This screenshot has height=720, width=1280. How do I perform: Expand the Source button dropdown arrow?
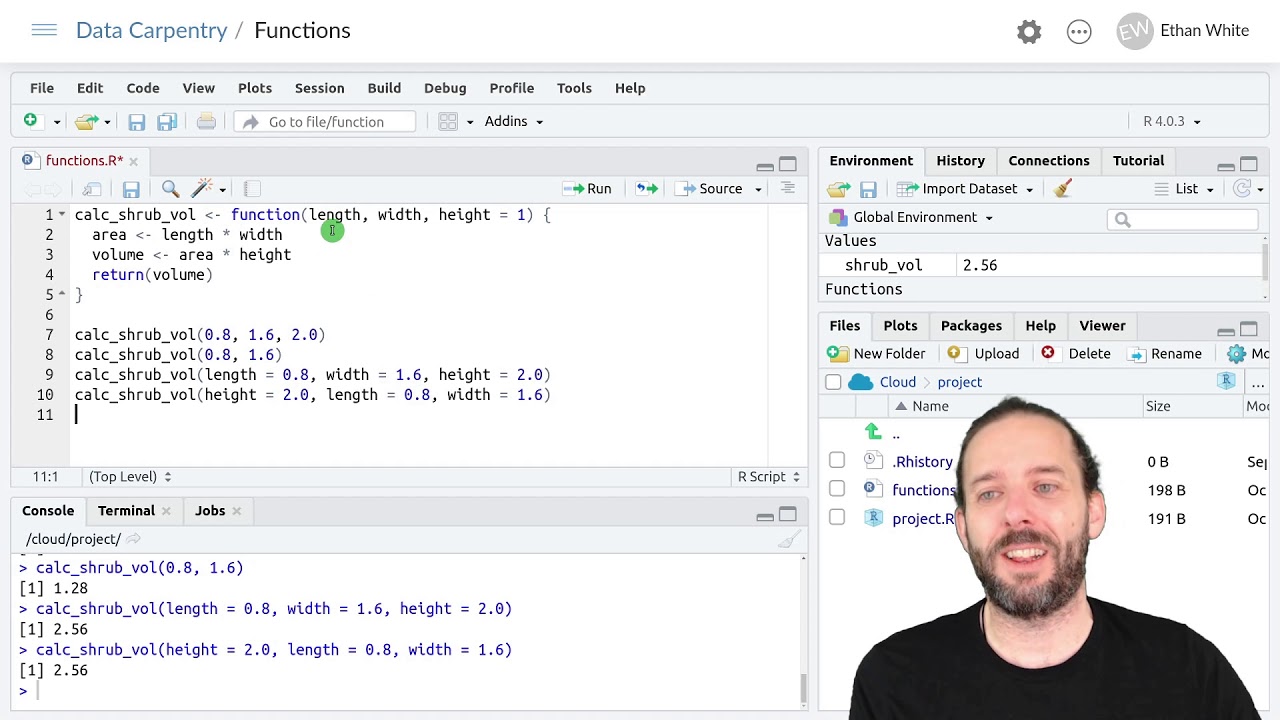click(x=758, y=189)
